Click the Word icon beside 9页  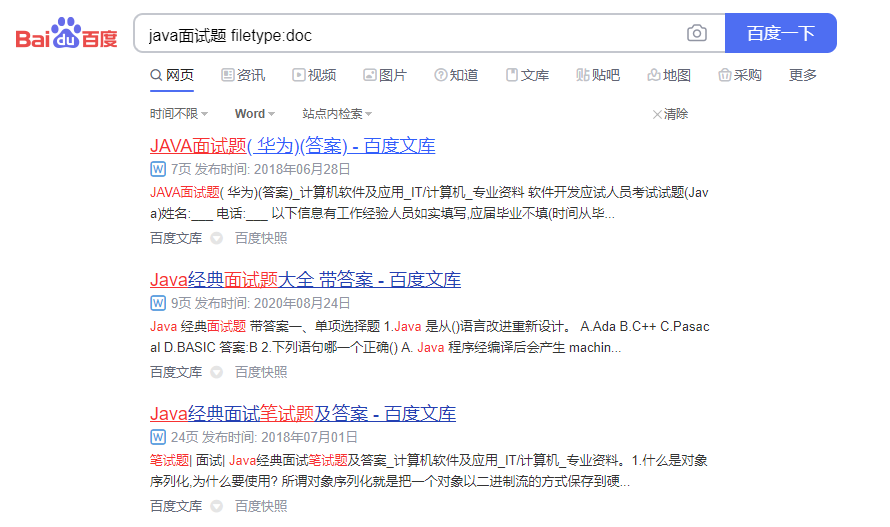(x=158, y=303)
